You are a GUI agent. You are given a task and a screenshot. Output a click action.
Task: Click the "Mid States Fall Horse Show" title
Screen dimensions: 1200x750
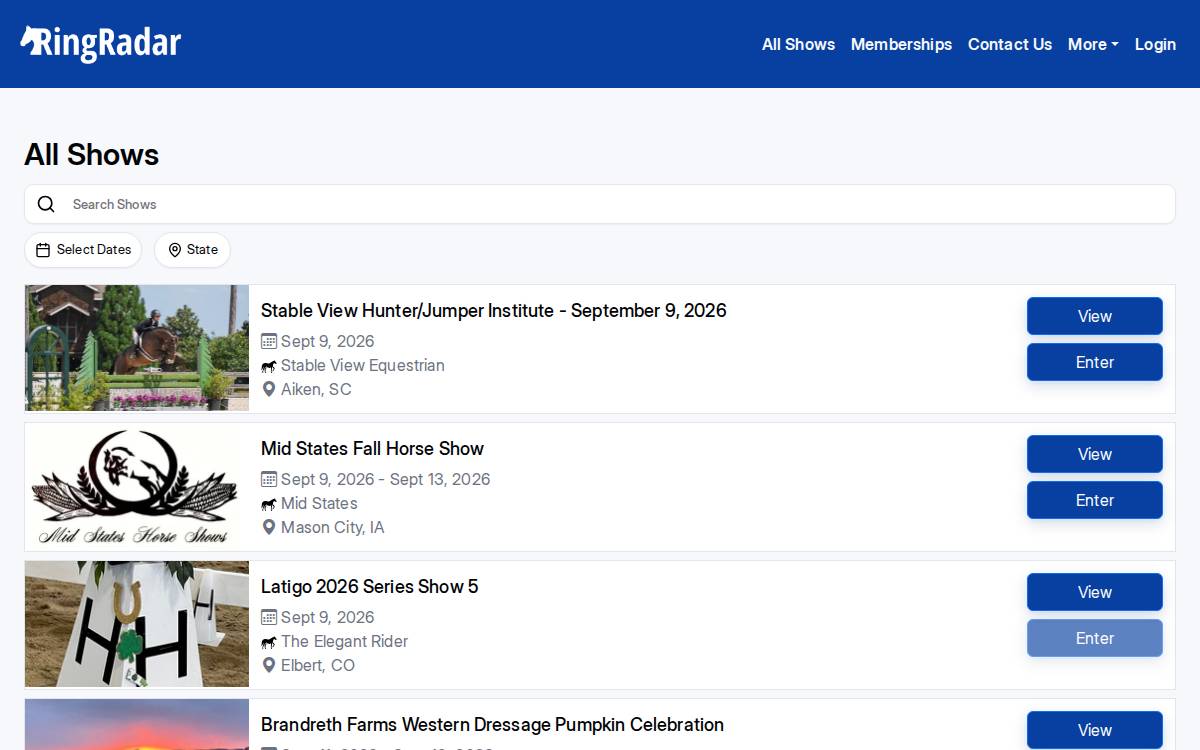372,449
